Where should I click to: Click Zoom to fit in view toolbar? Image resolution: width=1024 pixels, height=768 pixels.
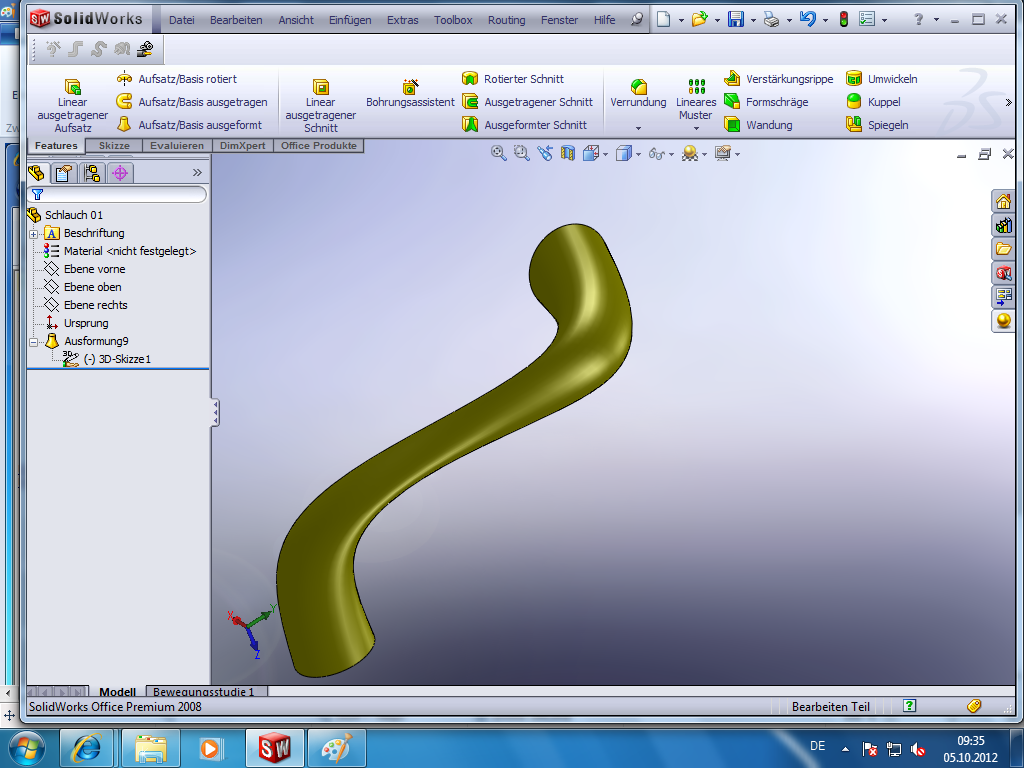point(498,153)
